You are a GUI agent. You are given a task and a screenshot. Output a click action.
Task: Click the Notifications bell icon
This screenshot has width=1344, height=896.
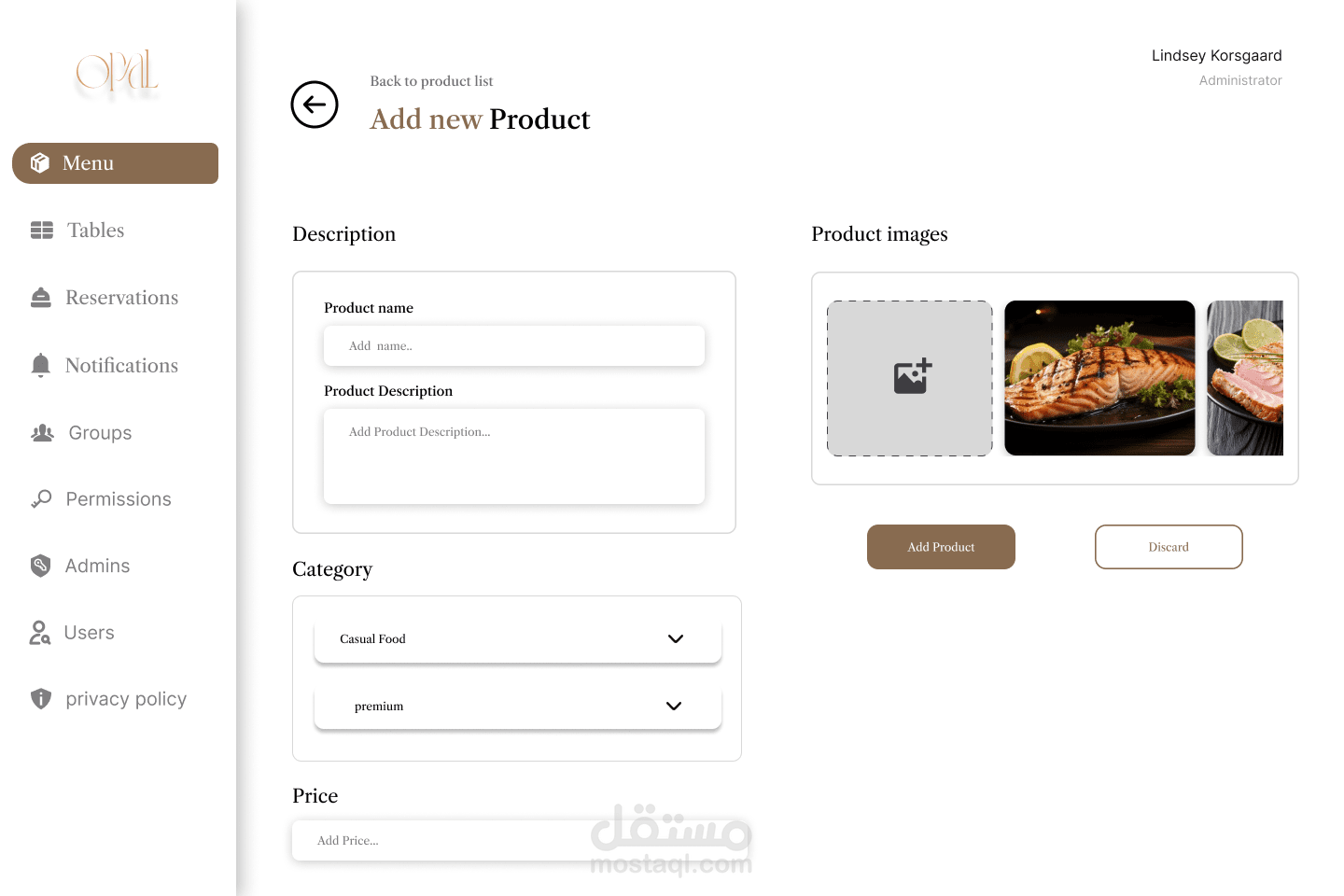pyautogui.click(x=40, y=365)
